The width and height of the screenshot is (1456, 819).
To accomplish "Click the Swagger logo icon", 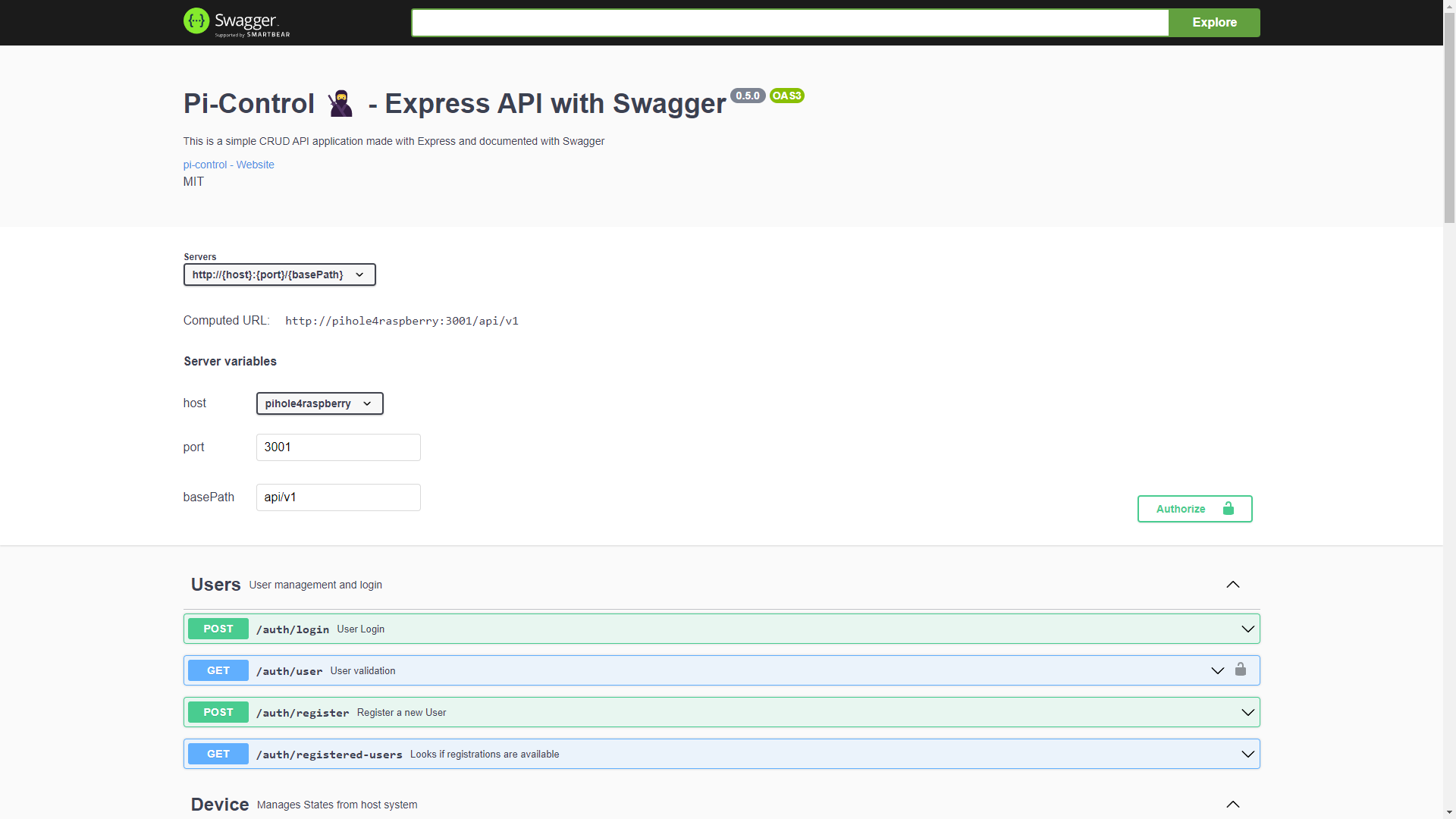I will (196, 21).
